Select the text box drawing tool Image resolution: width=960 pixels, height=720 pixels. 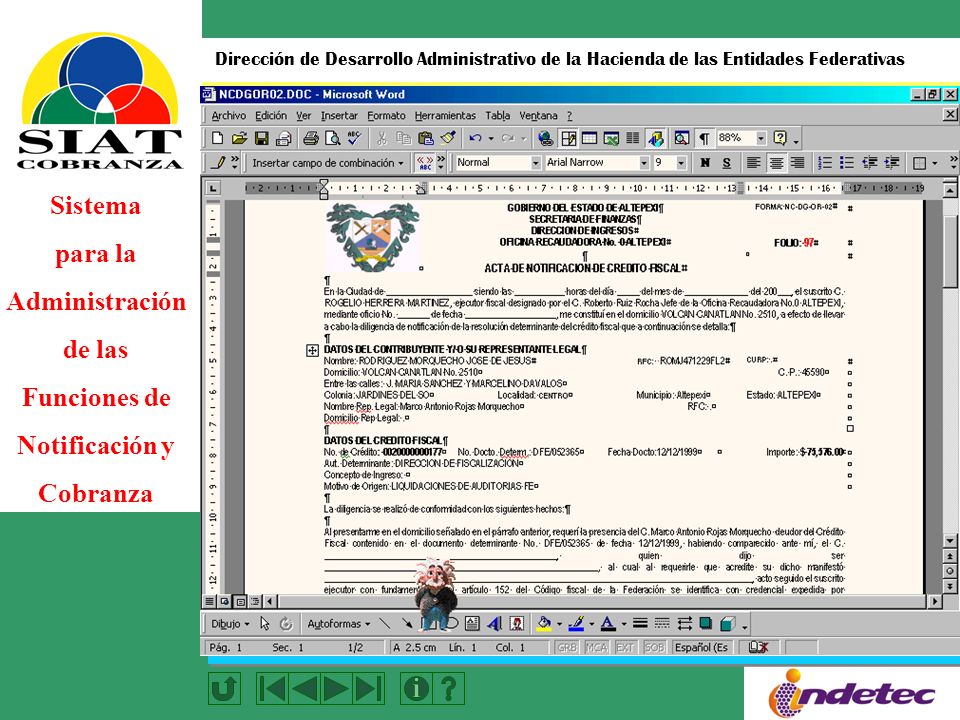coord(472,624)
